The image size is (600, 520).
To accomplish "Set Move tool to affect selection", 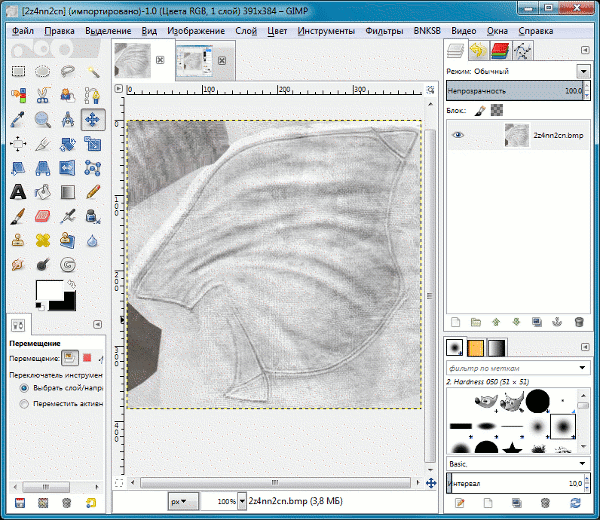I will click(x=87, y=358).
